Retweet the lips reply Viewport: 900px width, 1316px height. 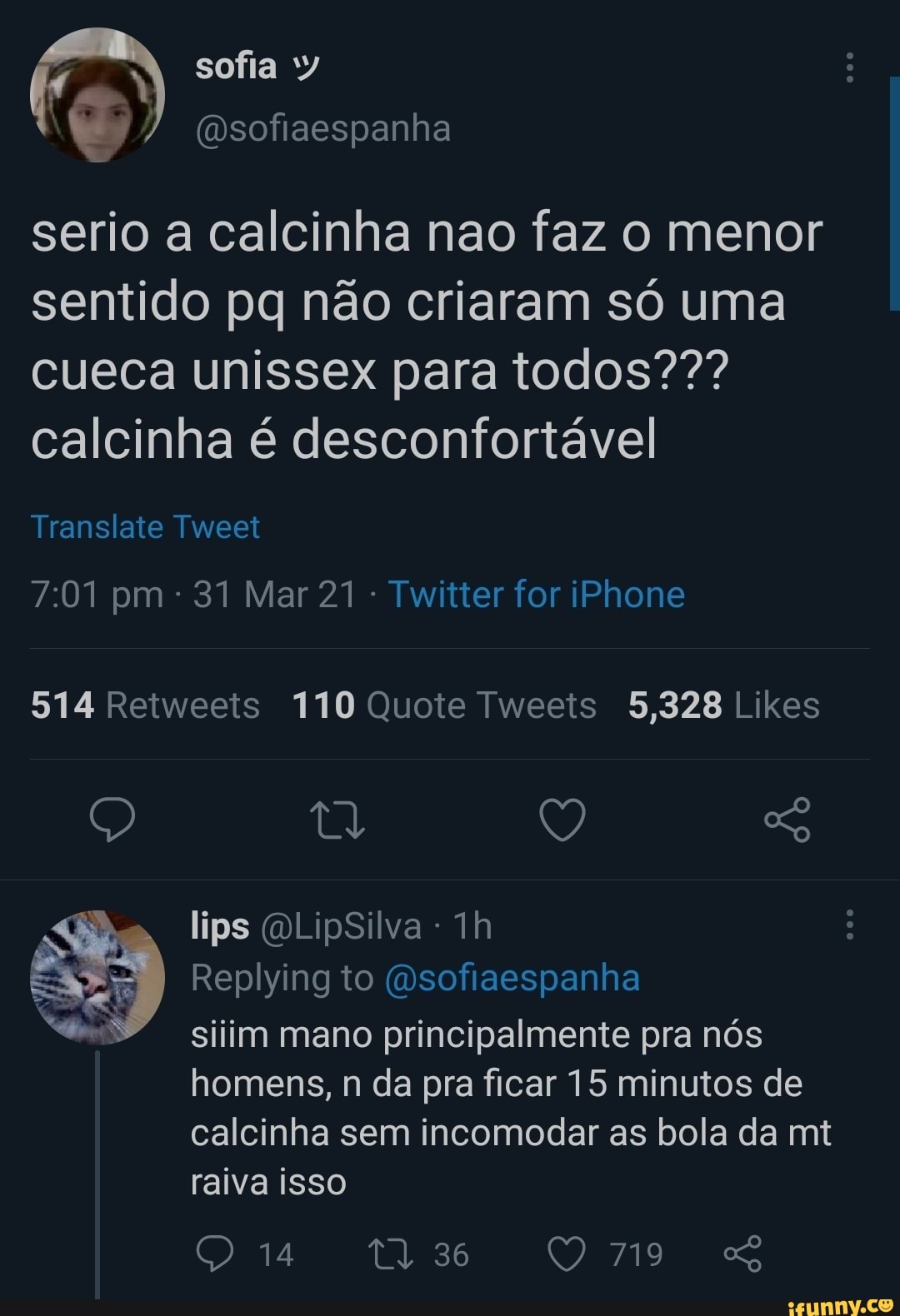coord(392,1254)
